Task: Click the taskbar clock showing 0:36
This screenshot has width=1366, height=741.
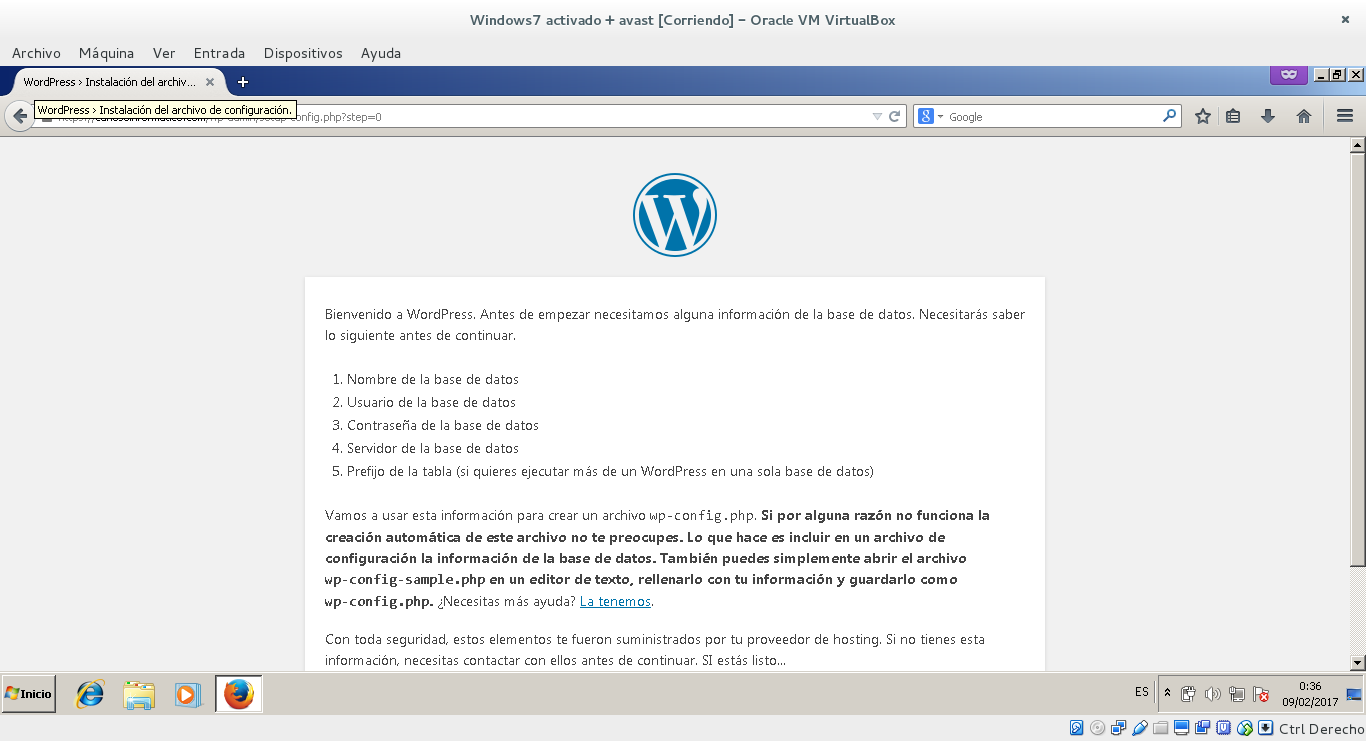Action: click(1310, 693)
